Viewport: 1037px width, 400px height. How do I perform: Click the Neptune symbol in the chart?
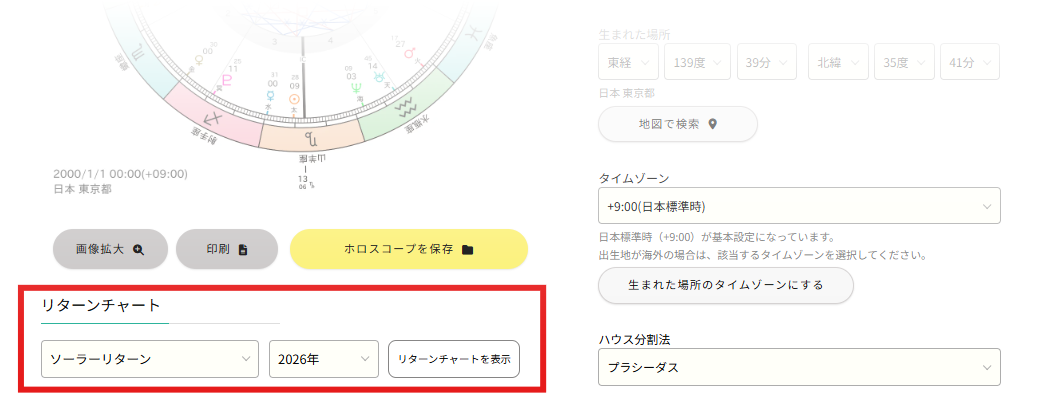point(356,87)
